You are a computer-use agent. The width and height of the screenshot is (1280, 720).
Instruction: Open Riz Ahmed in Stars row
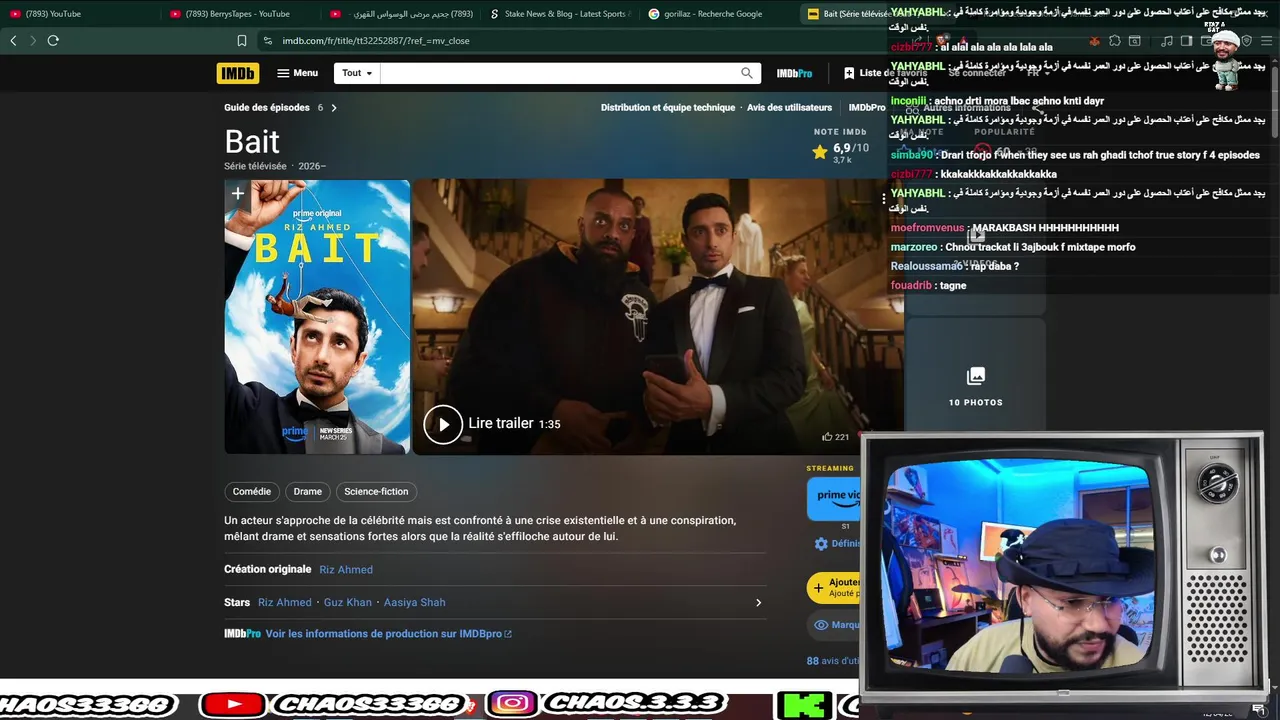tap(285, 602)
